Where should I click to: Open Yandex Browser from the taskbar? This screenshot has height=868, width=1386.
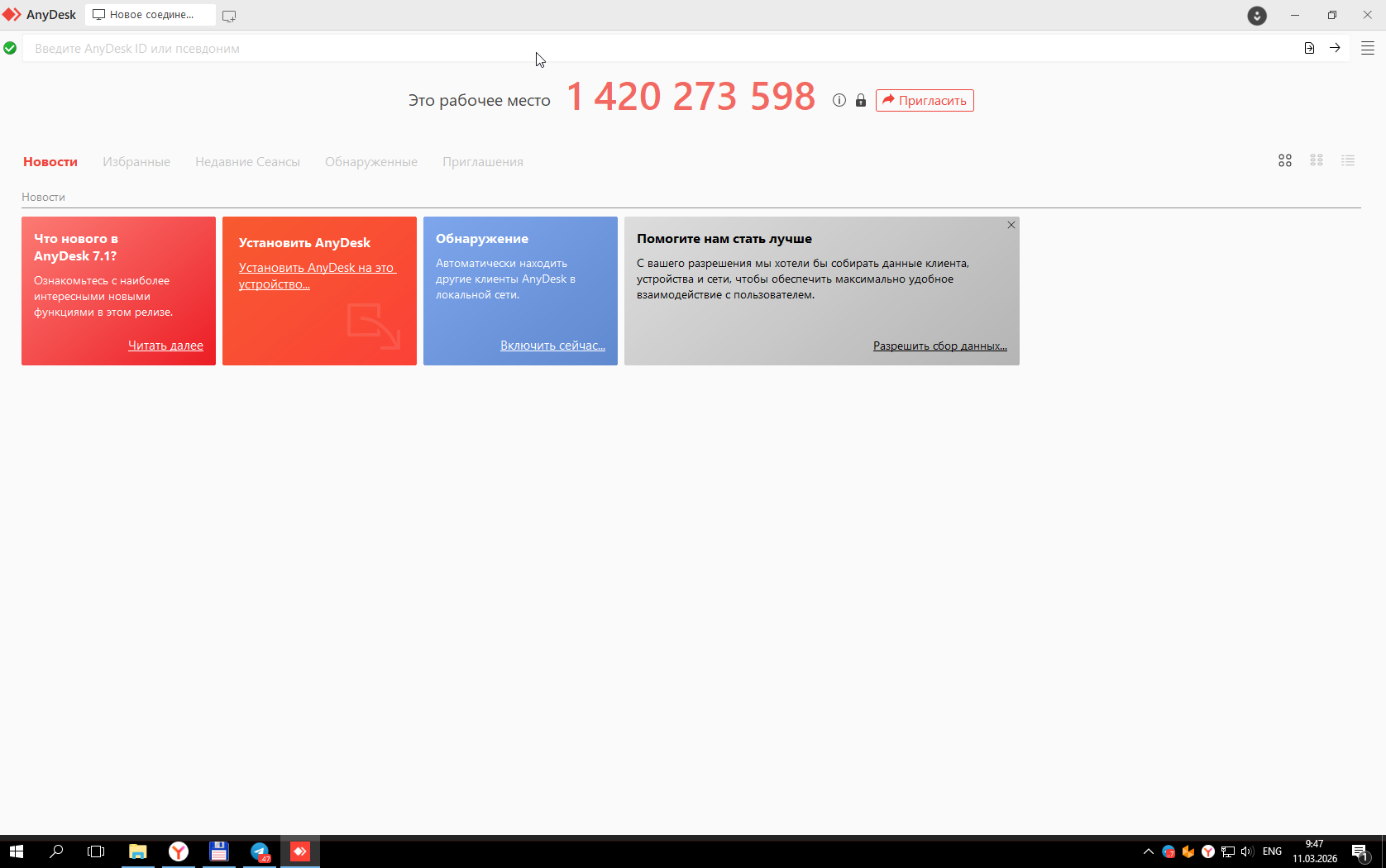tap(179, 851)
